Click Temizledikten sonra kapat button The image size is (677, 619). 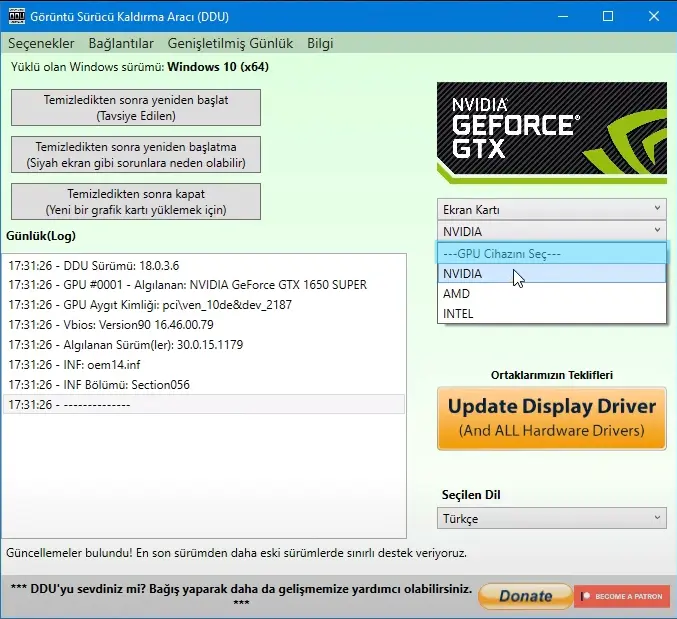pyautogui.click(x=136, y=202)
